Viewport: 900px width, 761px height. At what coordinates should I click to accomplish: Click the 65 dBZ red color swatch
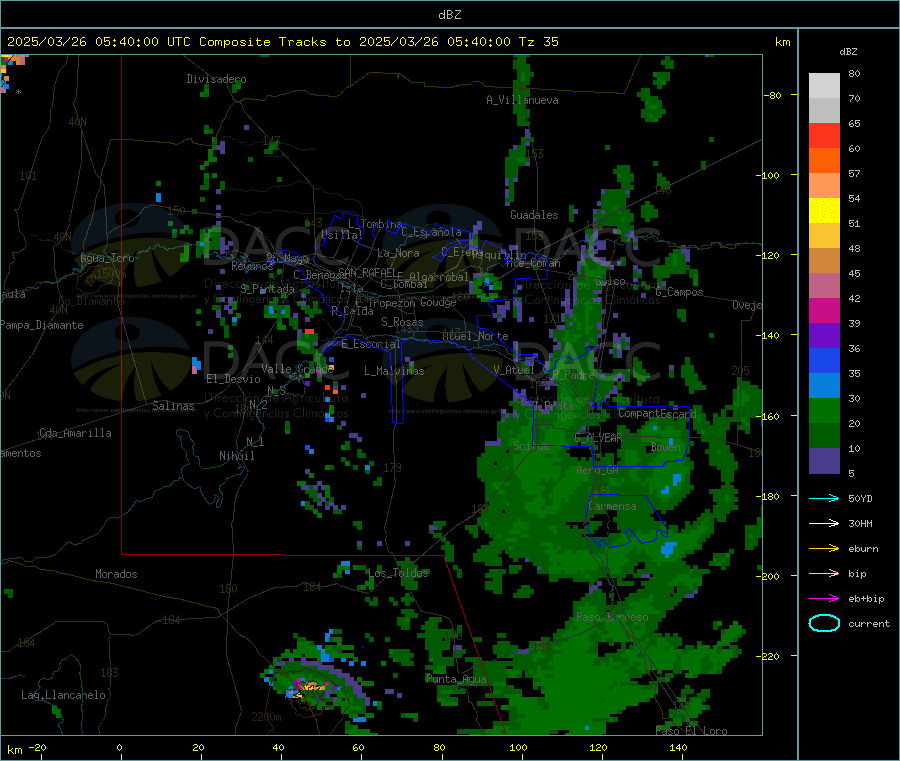(824, 135)
